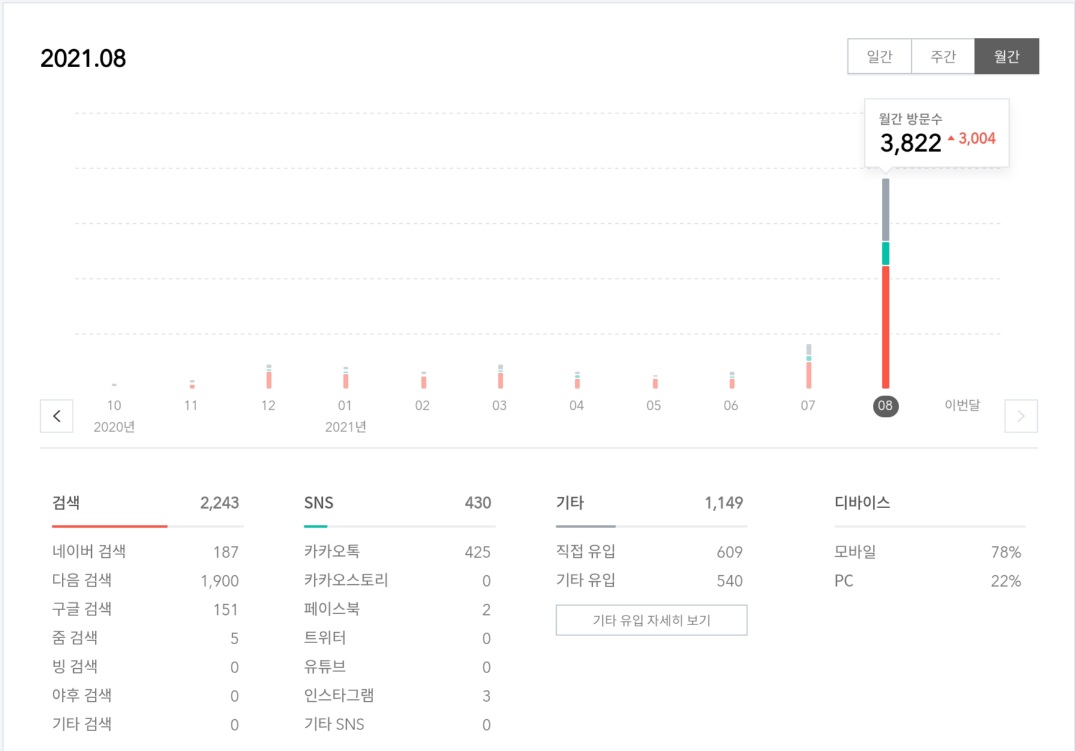
Task: Click the SNS total 430 value
Action: [478, 503]
